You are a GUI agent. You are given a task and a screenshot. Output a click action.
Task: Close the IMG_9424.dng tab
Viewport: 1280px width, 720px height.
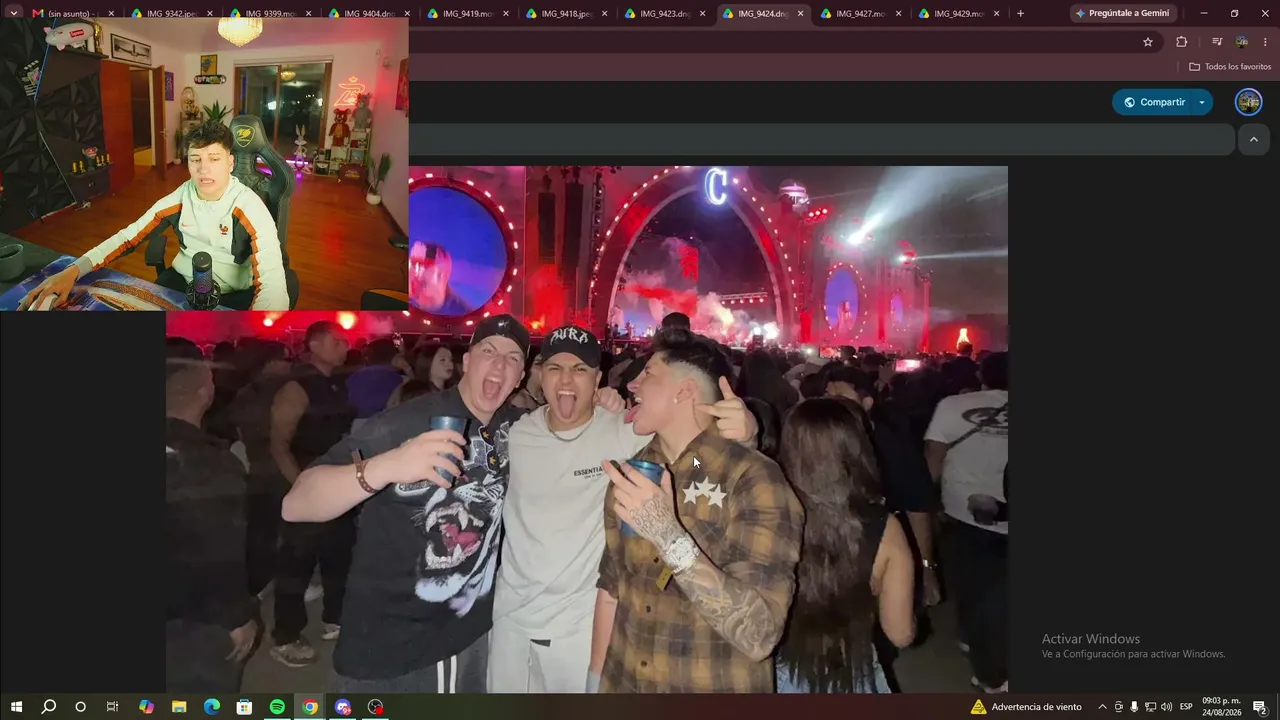click(x=800, y=14)
